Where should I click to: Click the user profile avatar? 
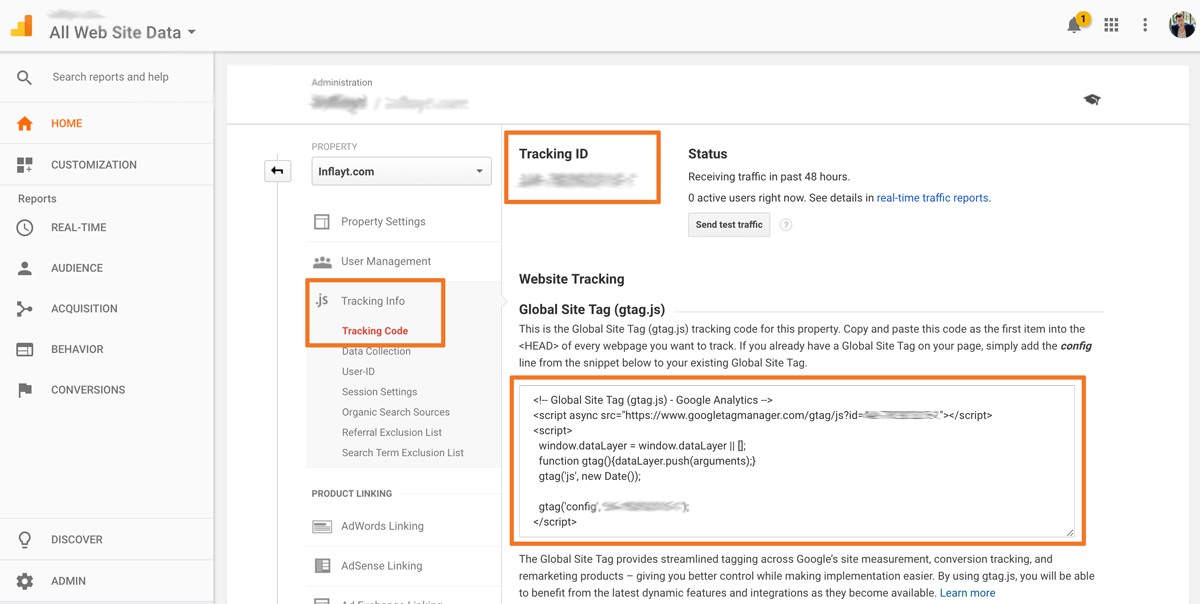(x=1182, y=24)
